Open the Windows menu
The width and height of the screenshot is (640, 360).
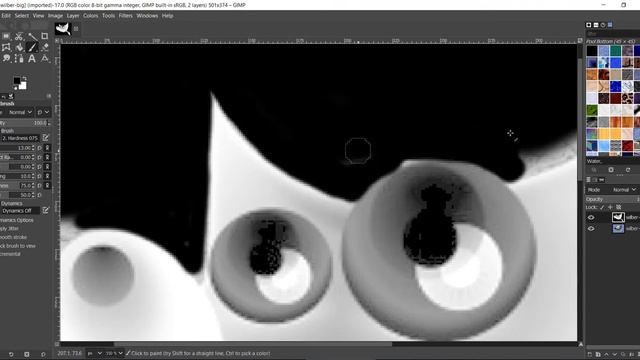147,16
